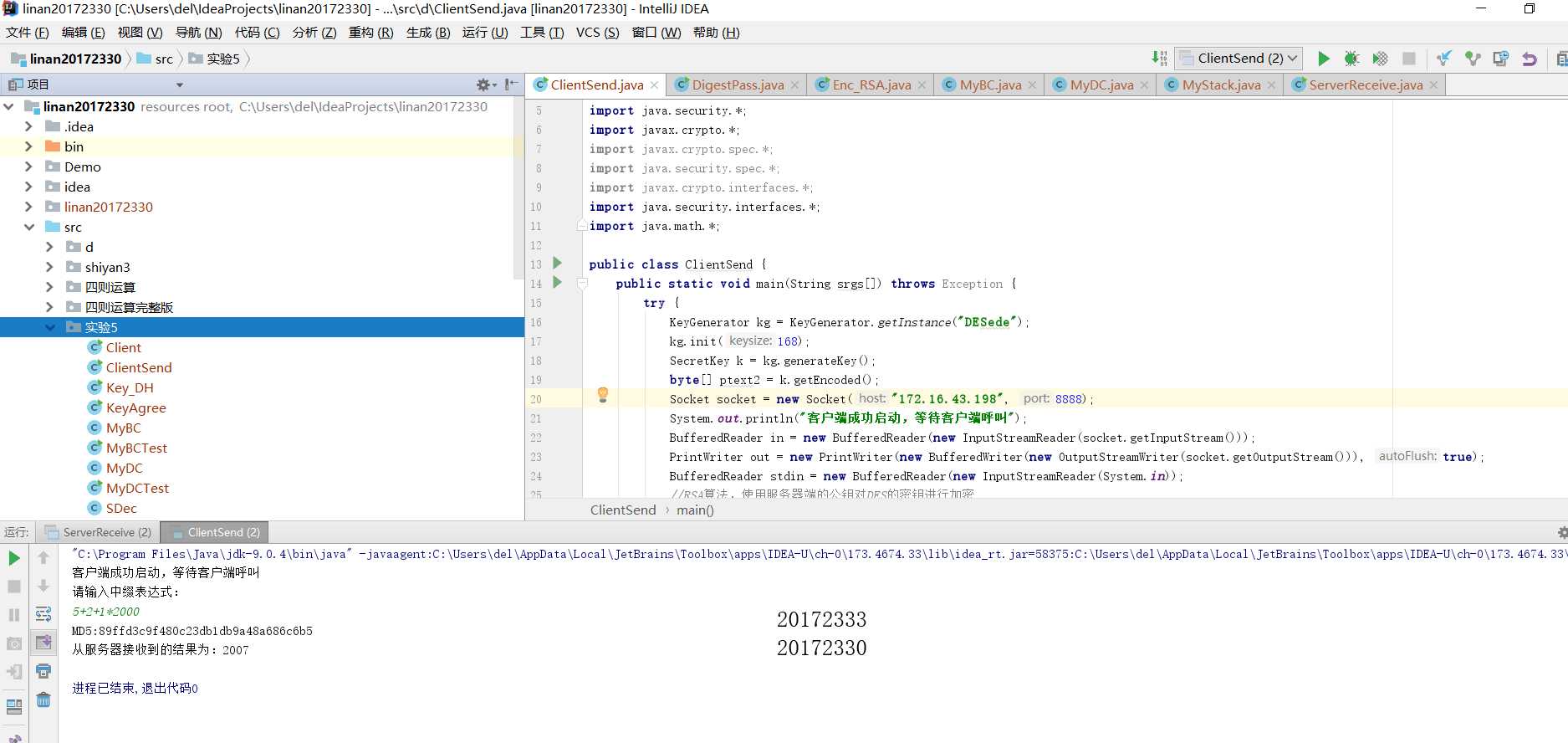The height and width of the screenshot is (743, 1568).
Task: Rerun ClientSend from run panel
Action: pos(14,558)
